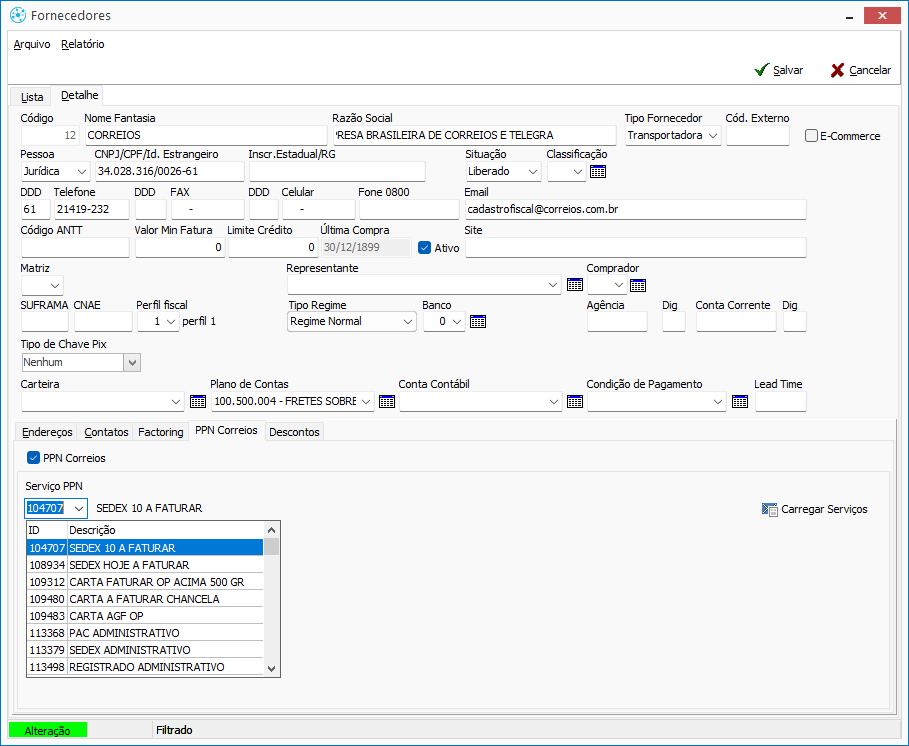The height and width of the screenshot is (746, 909).
Task: Select row CARTA A FATURAR CHANCELA
Action: (x=145, y=599)
